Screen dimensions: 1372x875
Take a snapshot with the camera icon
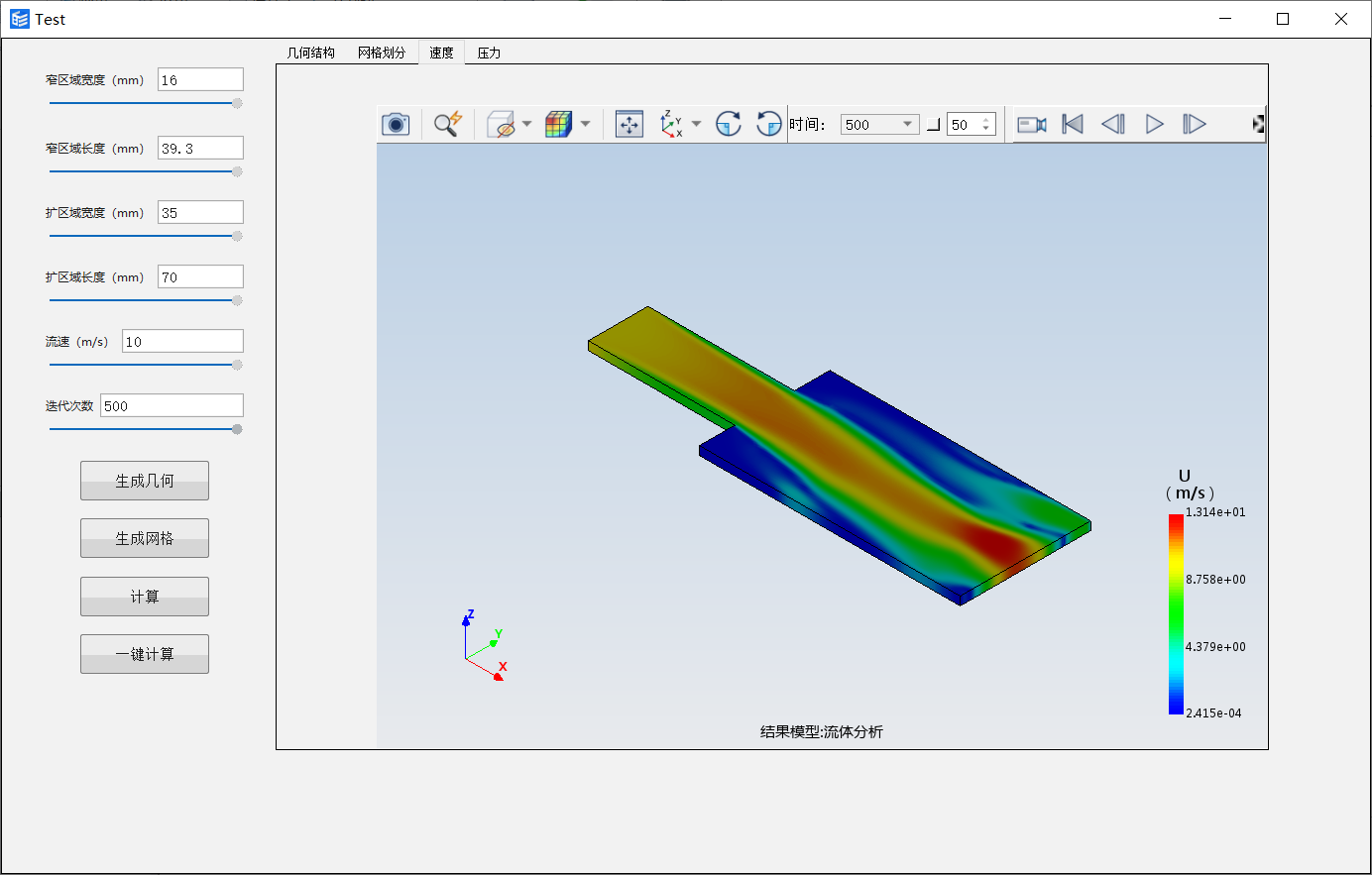[396, 124]
